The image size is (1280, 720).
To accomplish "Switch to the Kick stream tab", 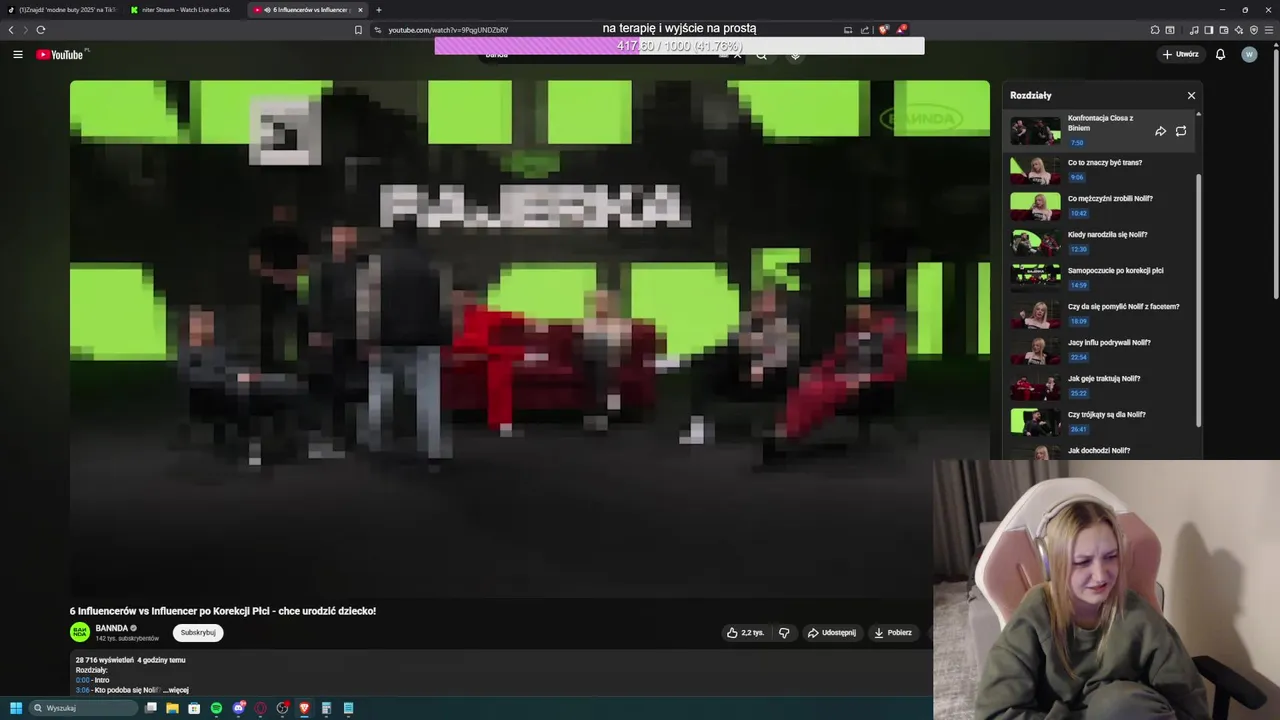I will [183, 10].
